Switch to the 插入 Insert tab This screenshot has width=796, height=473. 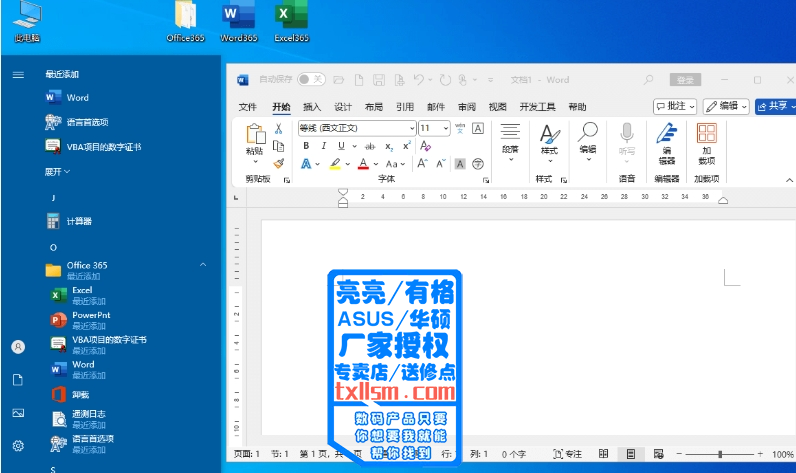click(x=312, y=107)
